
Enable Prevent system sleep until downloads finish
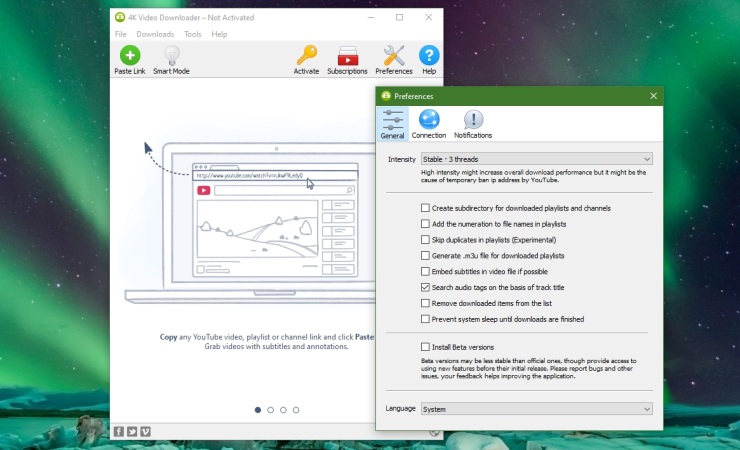(x=425, y=319)
